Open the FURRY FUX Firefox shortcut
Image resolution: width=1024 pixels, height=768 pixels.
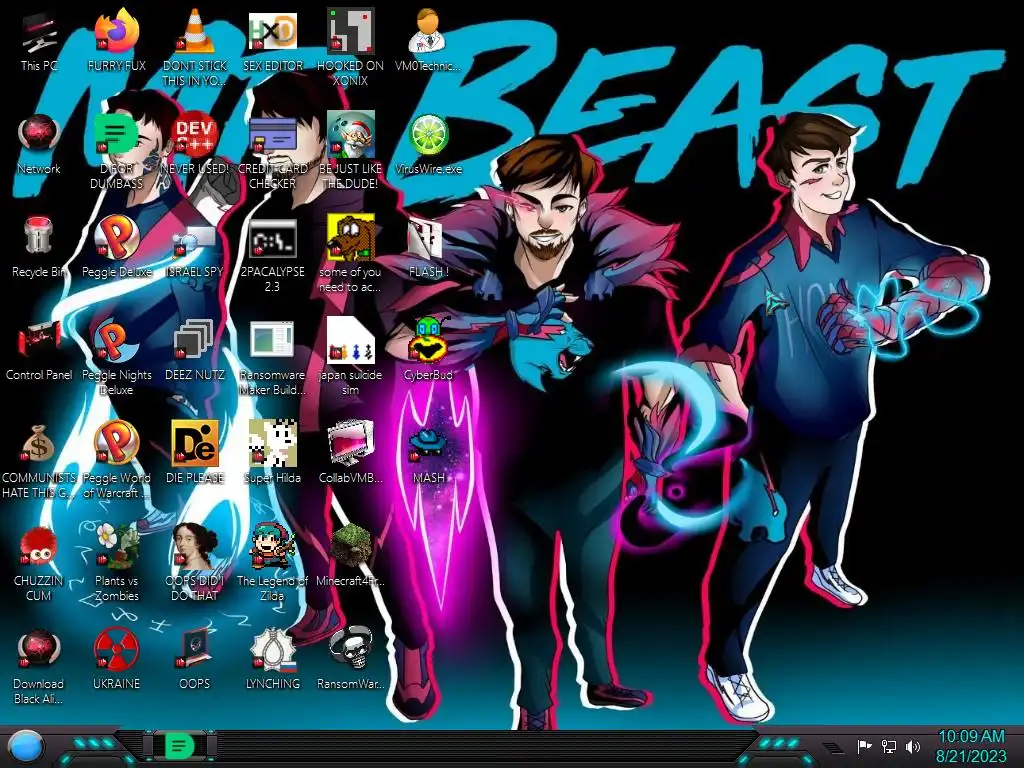click(x=117, y=31)
